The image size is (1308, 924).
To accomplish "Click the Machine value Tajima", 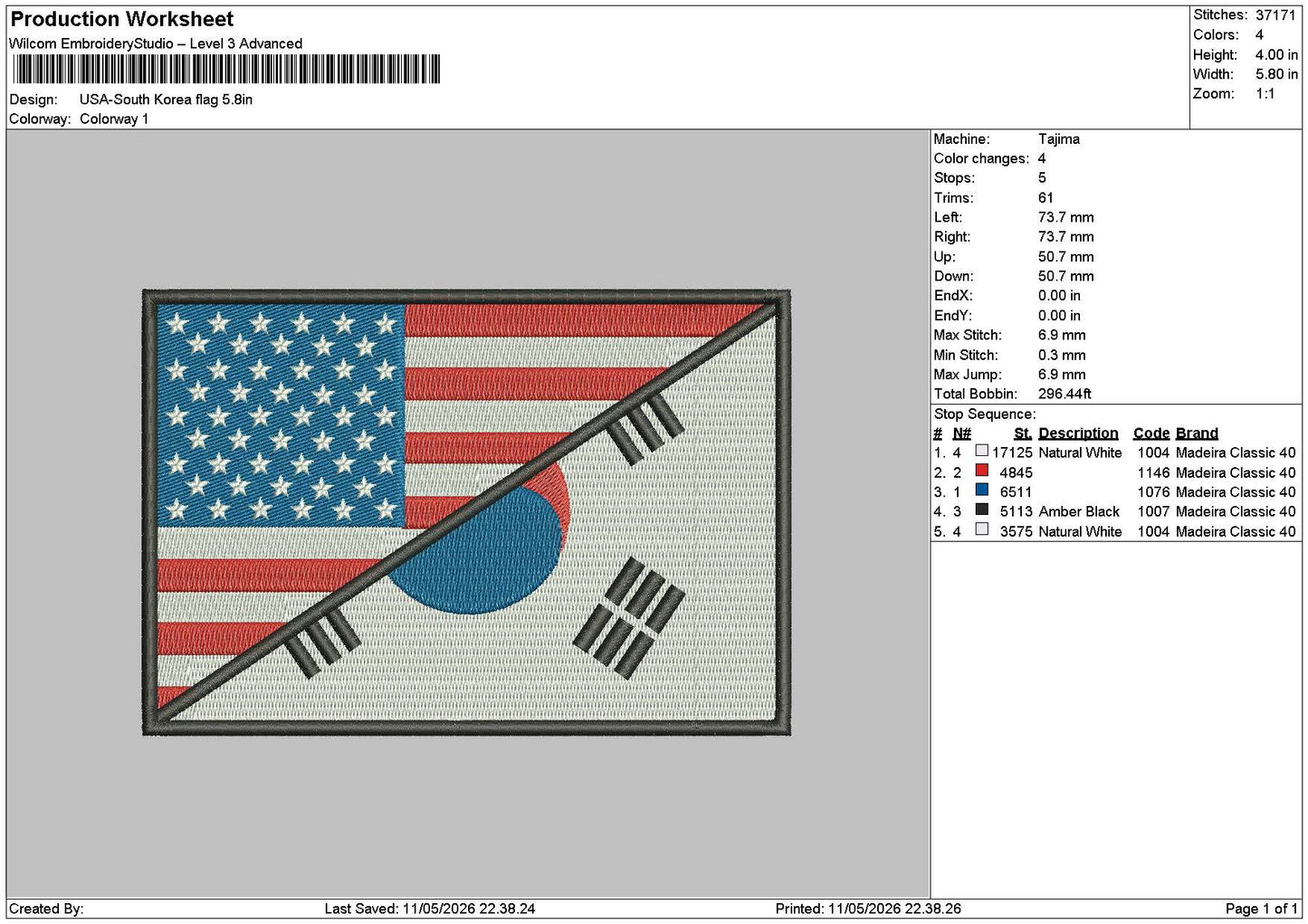I will pyautogui.click(x=1058, y=139).
